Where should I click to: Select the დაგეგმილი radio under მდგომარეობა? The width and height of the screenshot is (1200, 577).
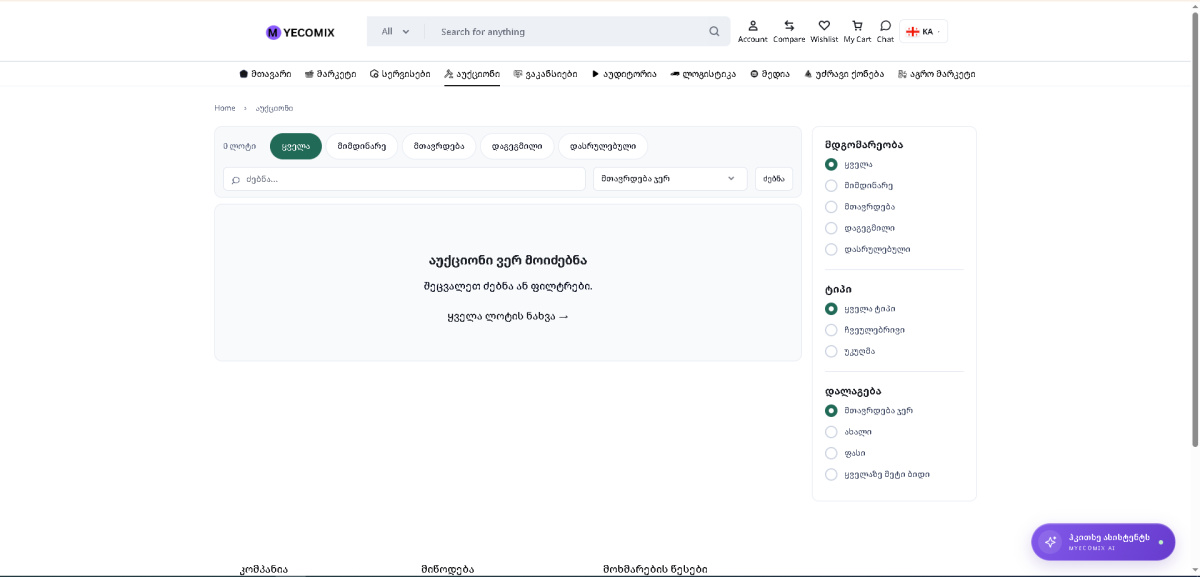click(831, 228)
